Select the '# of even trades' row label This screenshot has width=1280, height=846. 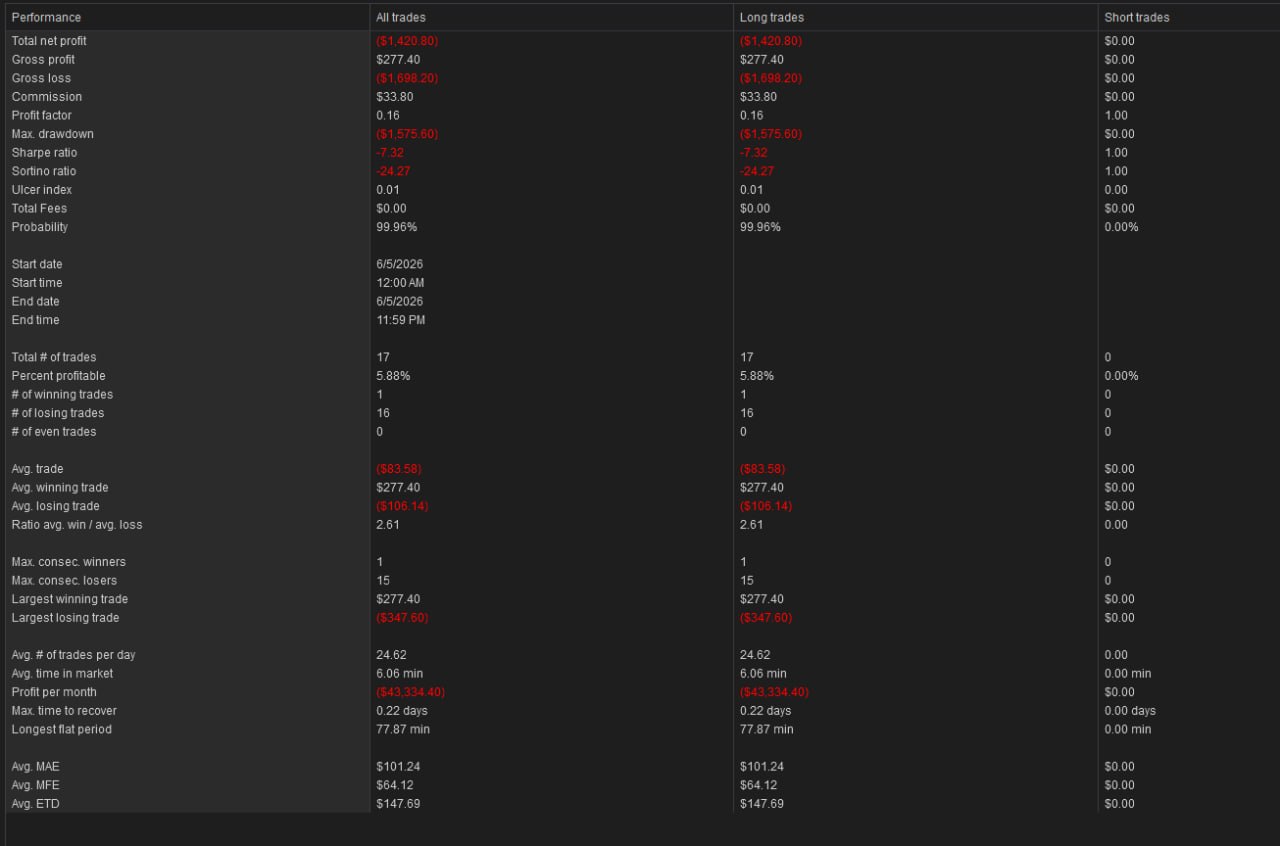(54, 432)
